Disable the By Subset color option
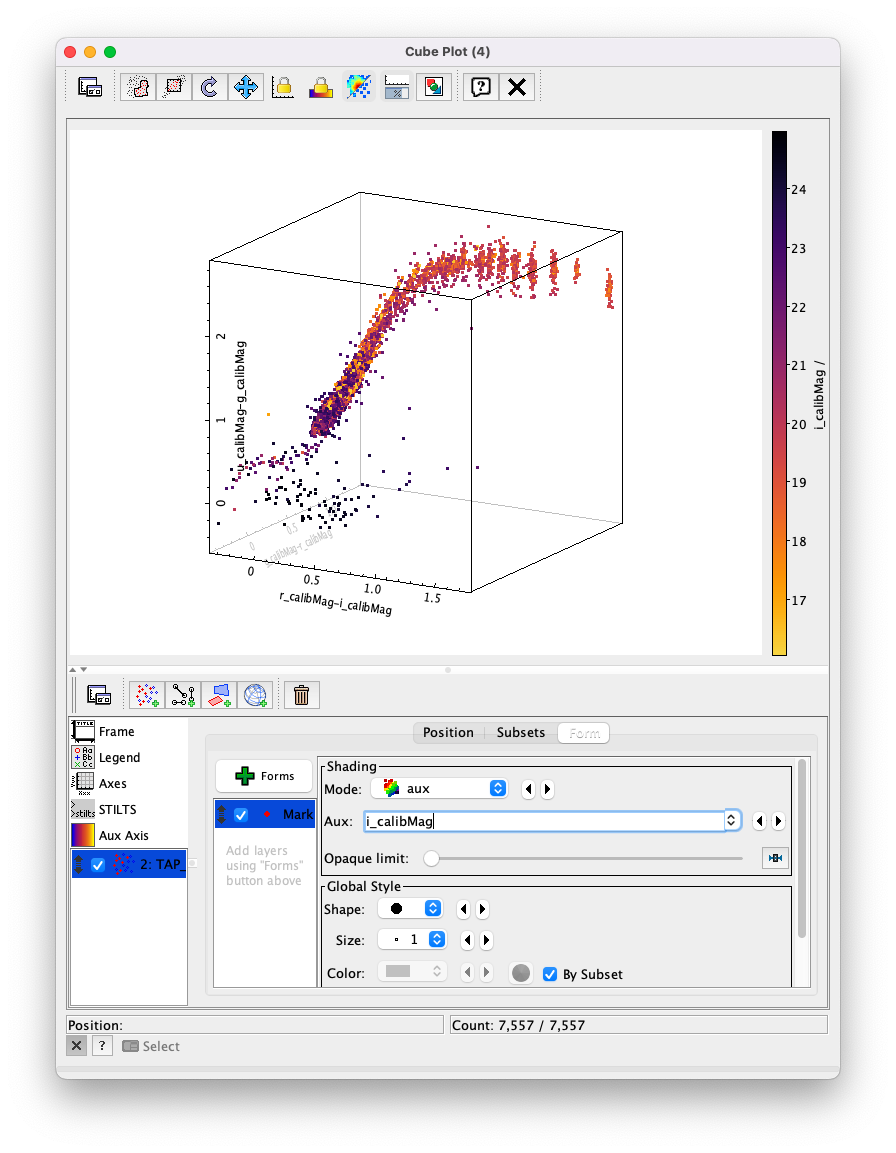Image resolution: width=896 pixels, height=1153 pixels. pyautogui.click(x=549, y=973)
